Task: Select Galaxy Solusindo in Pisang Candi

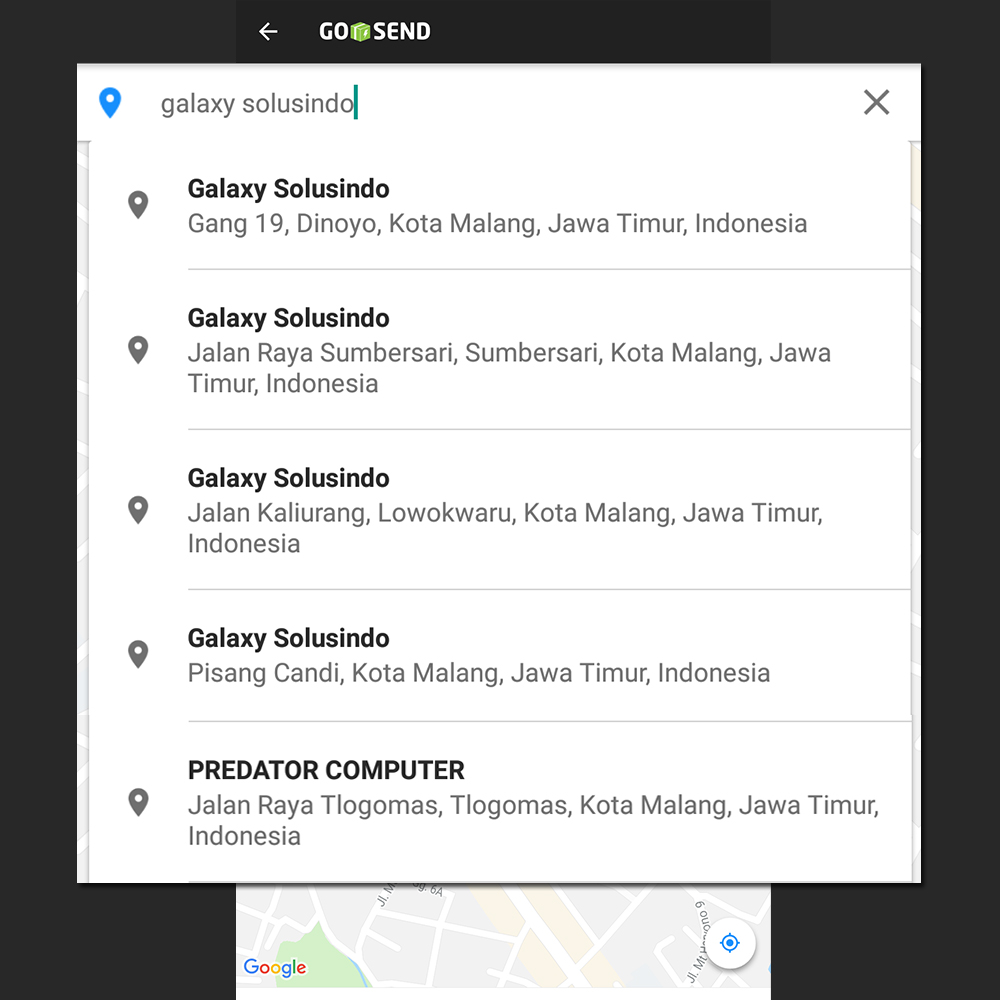Action: pyautogui.click(x=289, y=639)
